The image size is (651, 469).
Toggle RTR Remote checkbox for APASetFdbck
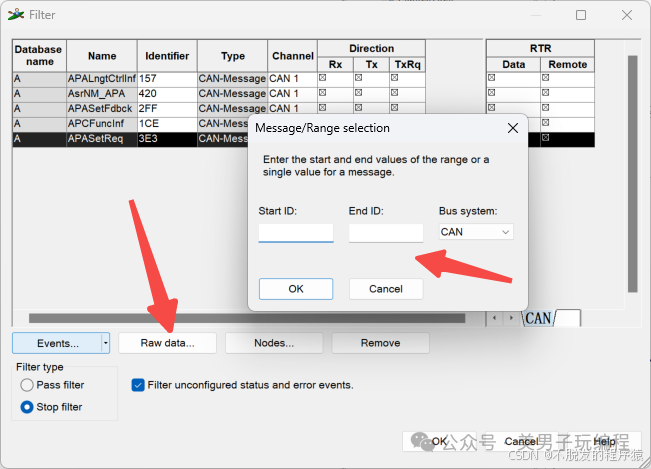point(546,107)
